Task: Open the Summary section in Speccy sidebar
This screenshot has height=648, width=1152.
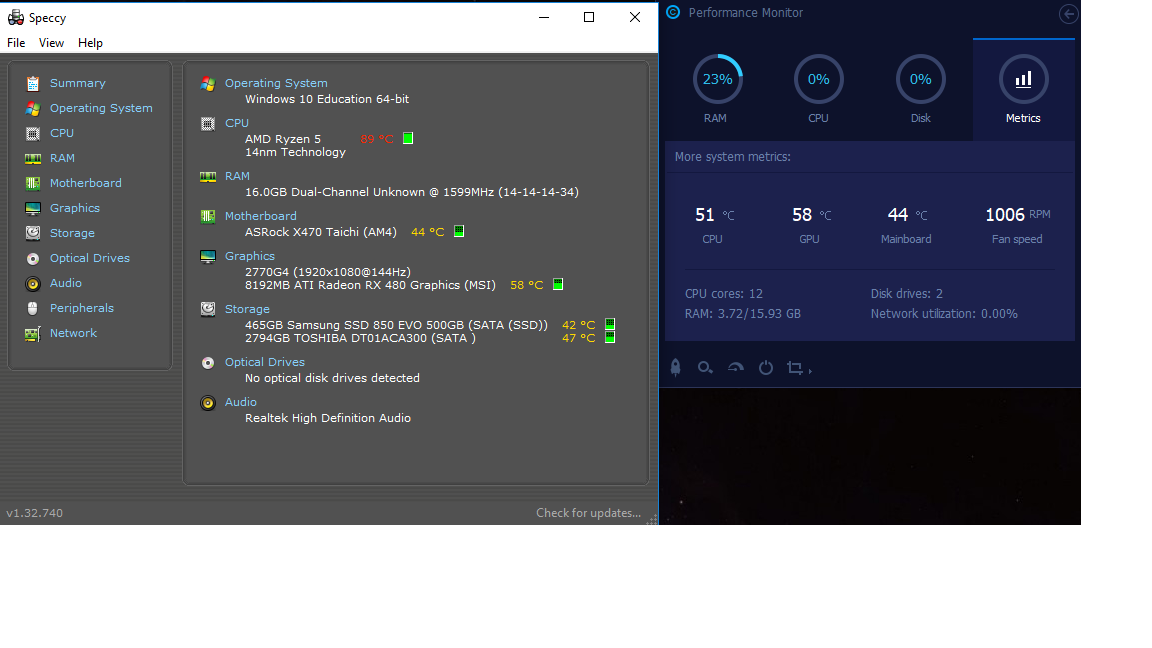Action: 77,83
